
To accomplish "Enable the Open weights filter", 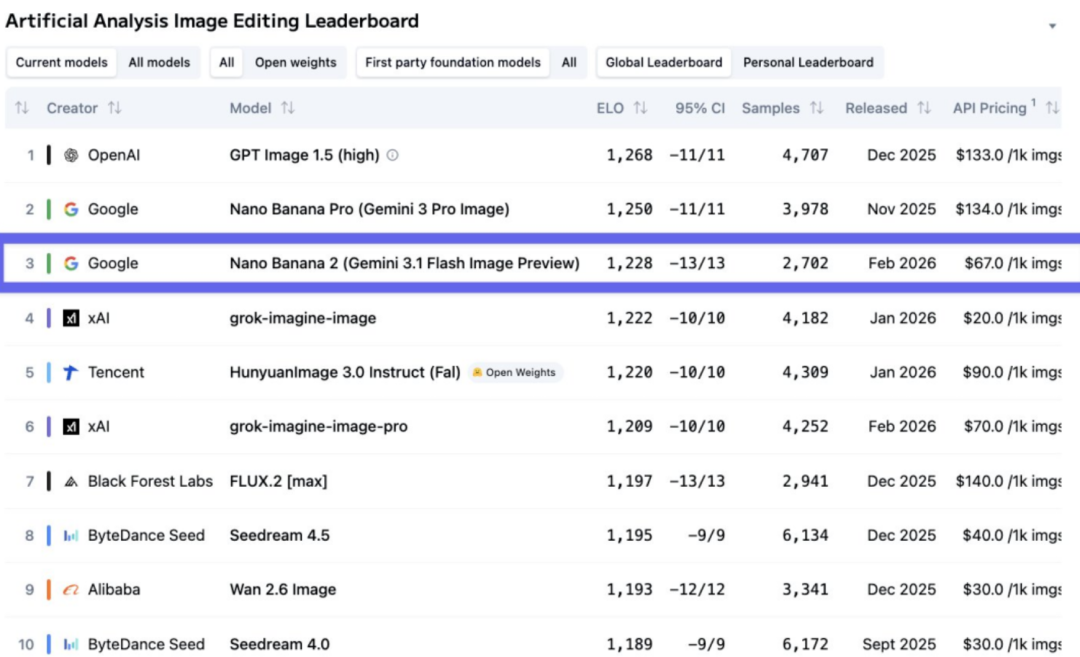I will pyautogui.click(x=295, y=62).
